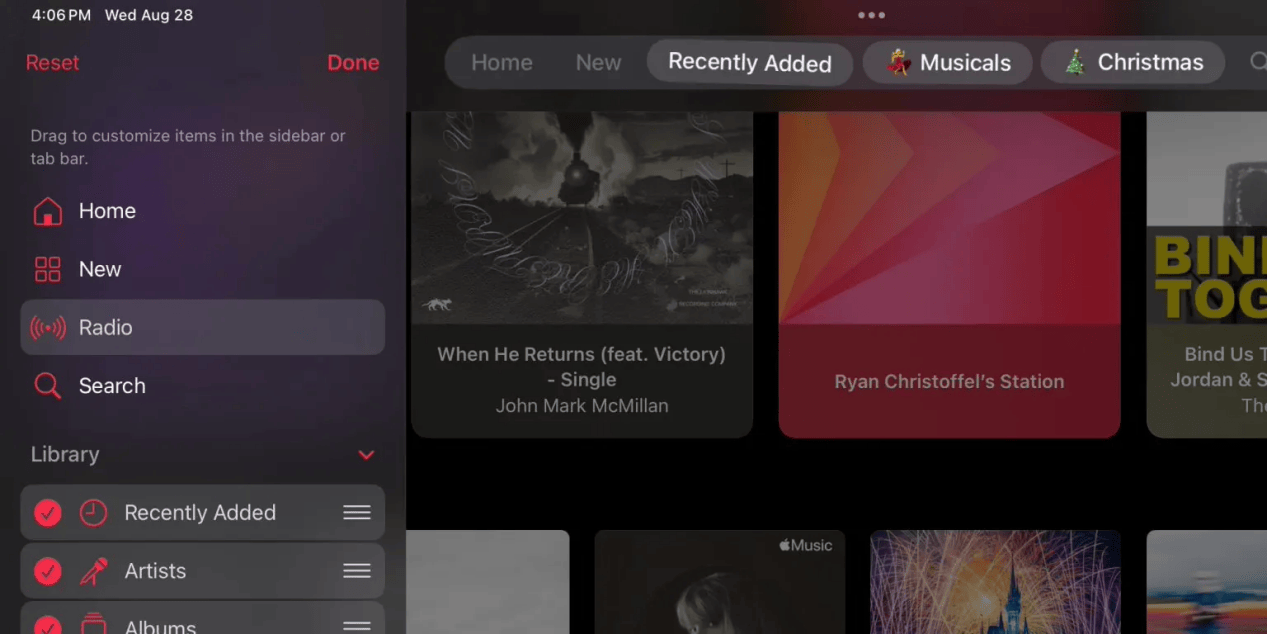Screen dimensions: 1267x634
Task: Click the Ryan Christoffel's Station title
Action: coord(949,382)
